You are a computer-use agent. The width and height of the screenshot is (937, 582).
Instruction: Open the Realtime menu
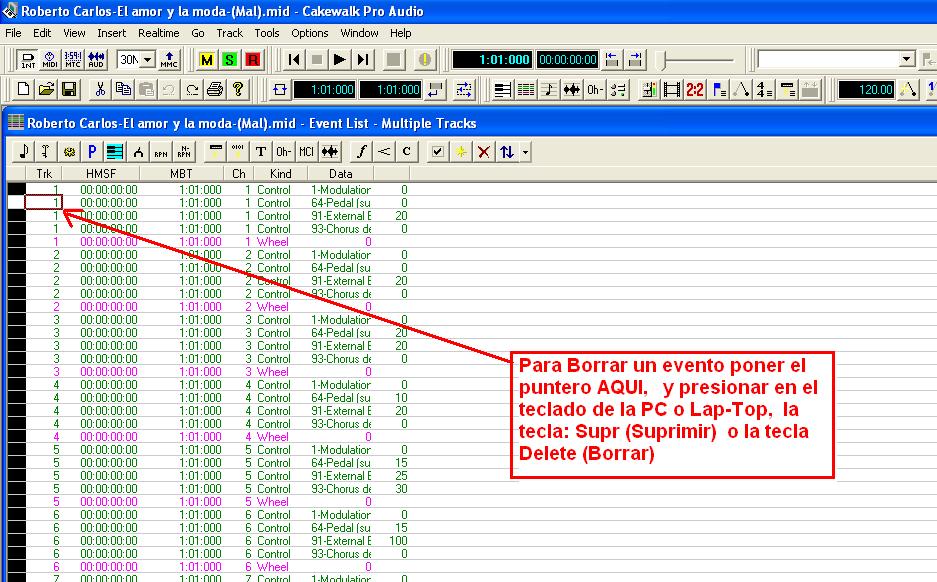(158, 33)
